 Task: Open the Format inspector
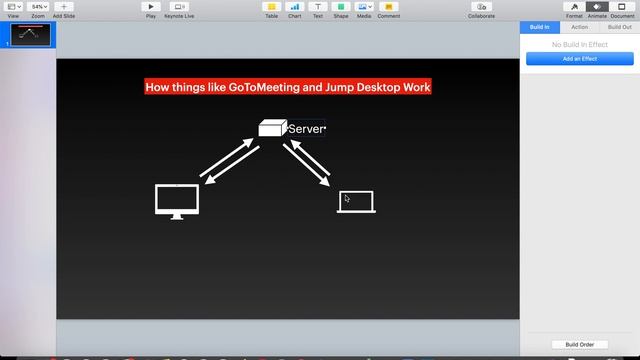coord(574,7)
